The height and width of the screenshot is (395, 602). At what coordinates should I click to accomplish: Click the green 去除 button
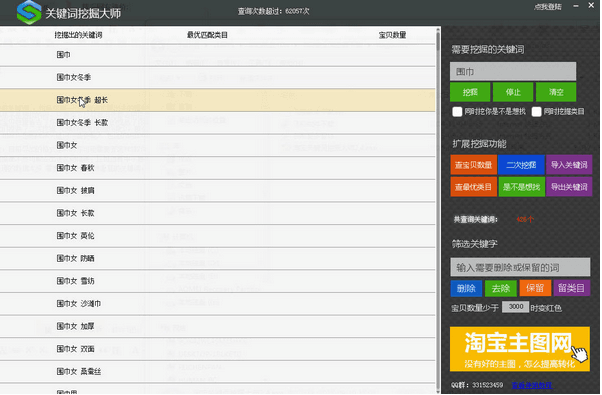[x=501, y=288]
